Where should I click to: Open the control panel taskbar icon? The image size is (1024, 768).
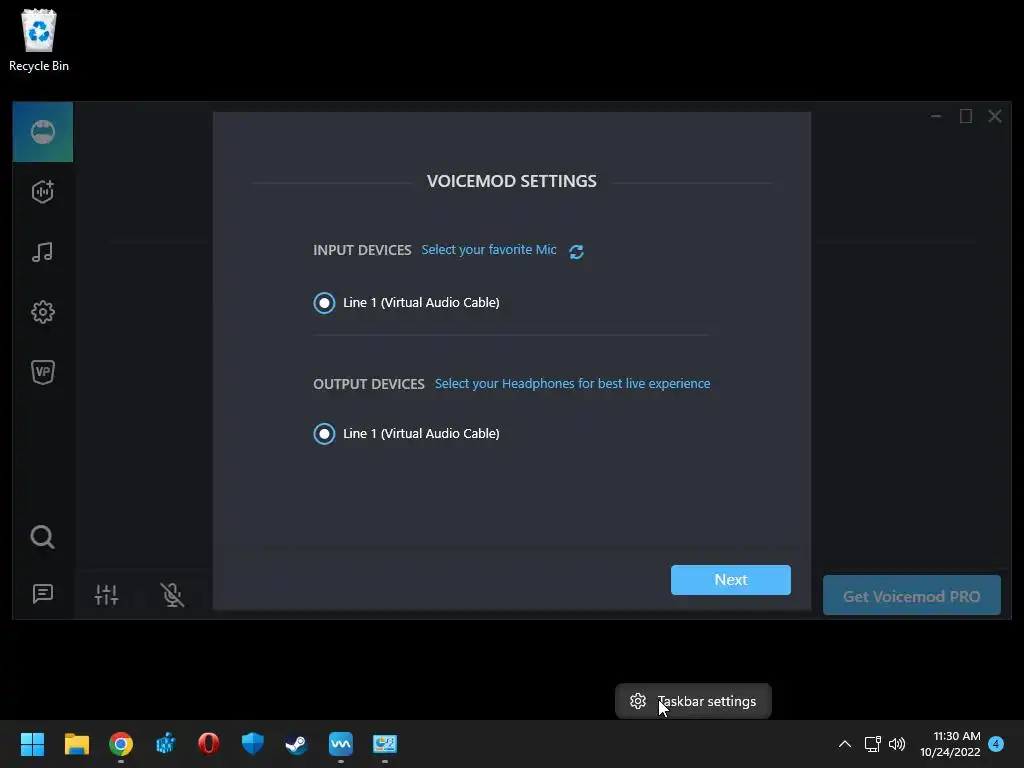point(385,744)
